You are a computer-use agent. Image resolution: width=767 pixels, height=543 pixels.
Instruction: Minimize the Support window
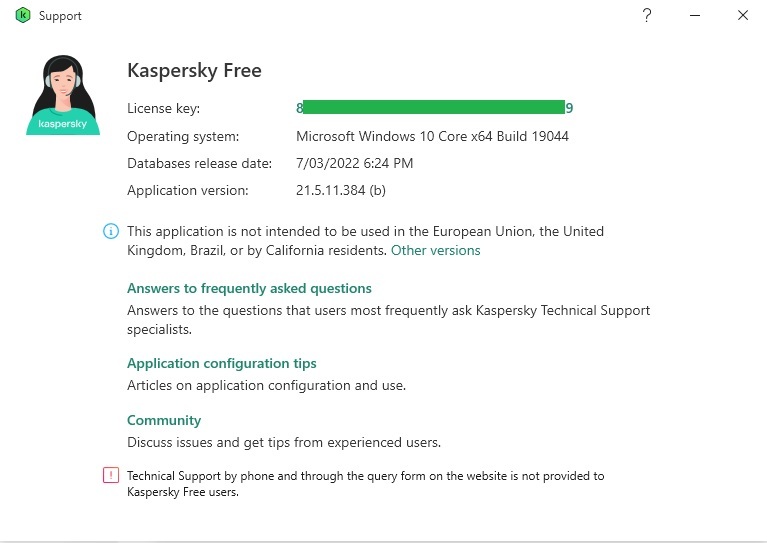tap(695, 16)
